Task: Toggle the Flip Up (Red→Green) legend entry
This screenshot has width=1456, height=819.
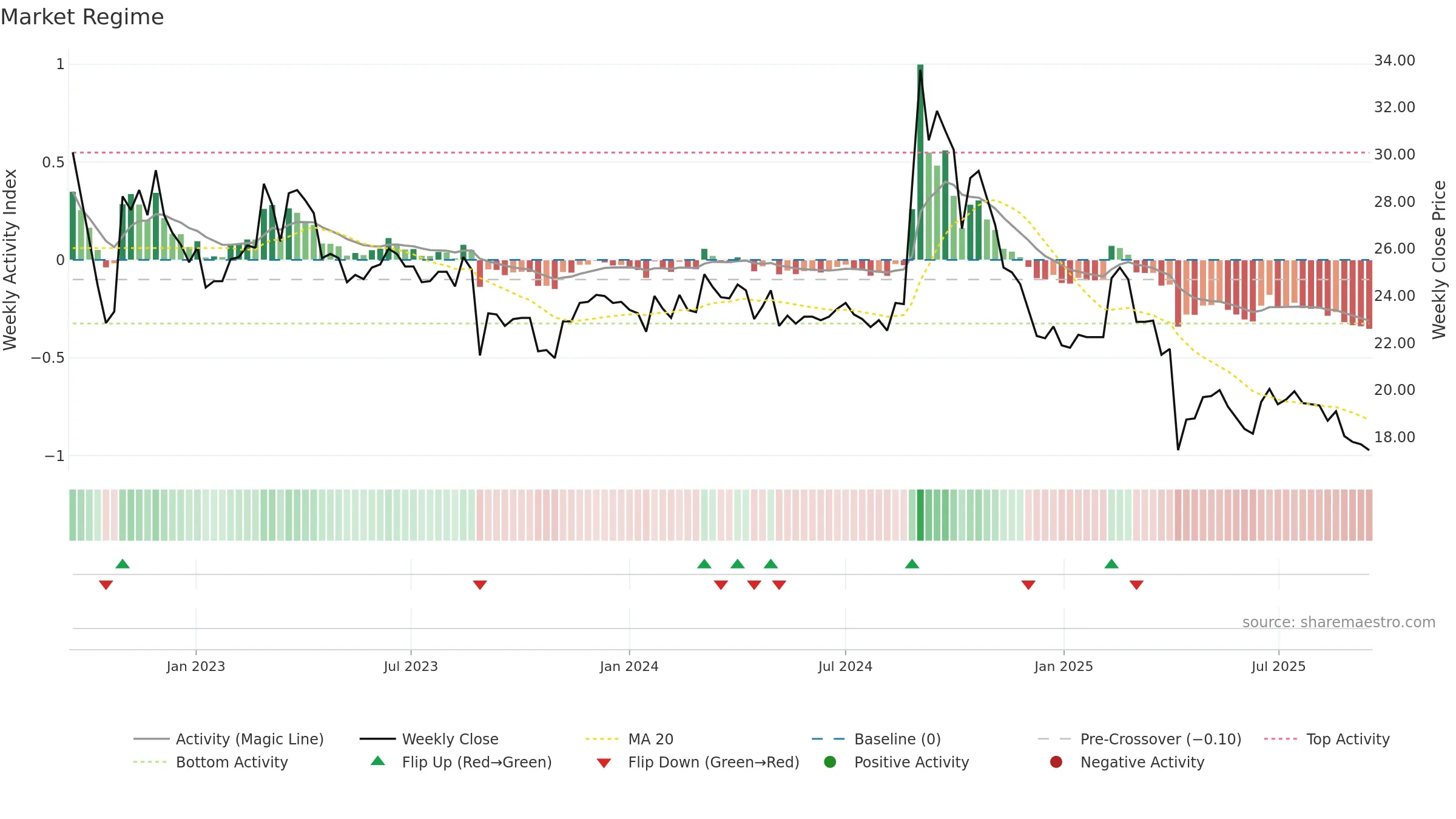Action: [x=461, y=762]
